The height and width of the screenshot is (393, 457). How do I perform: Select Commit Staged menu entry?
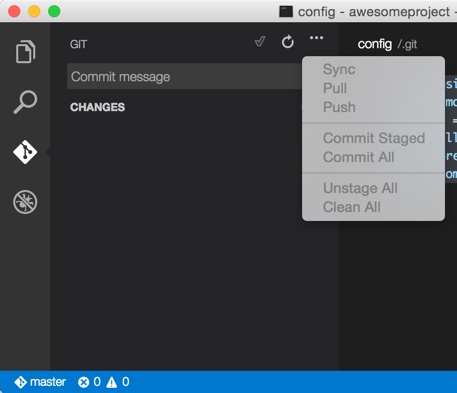(x=373, y=138)
